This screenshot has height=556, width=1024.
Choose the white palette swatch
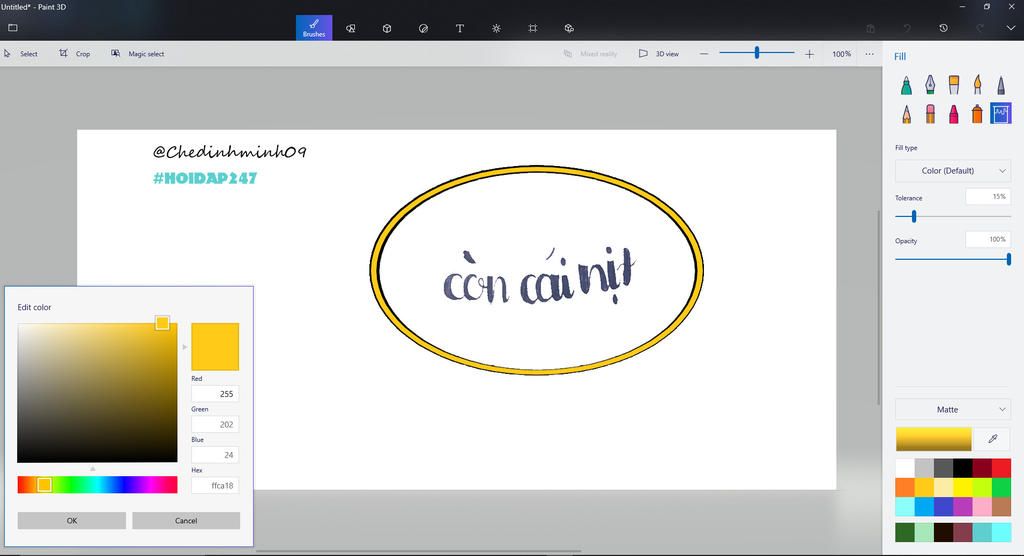(x=904, y=468)
